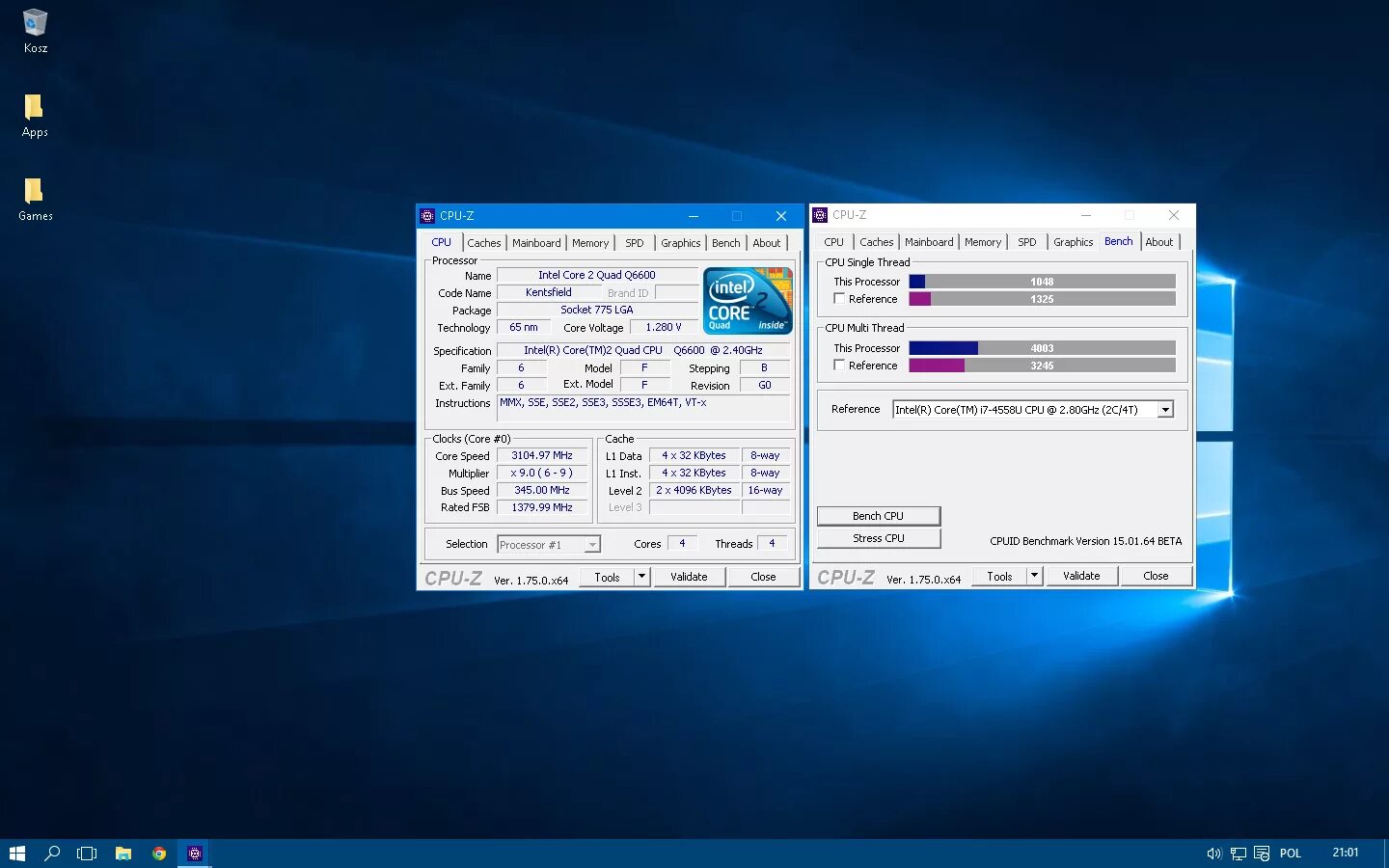
Task: Expand the Reference processor dropdown
Action: pos(1165,410)
